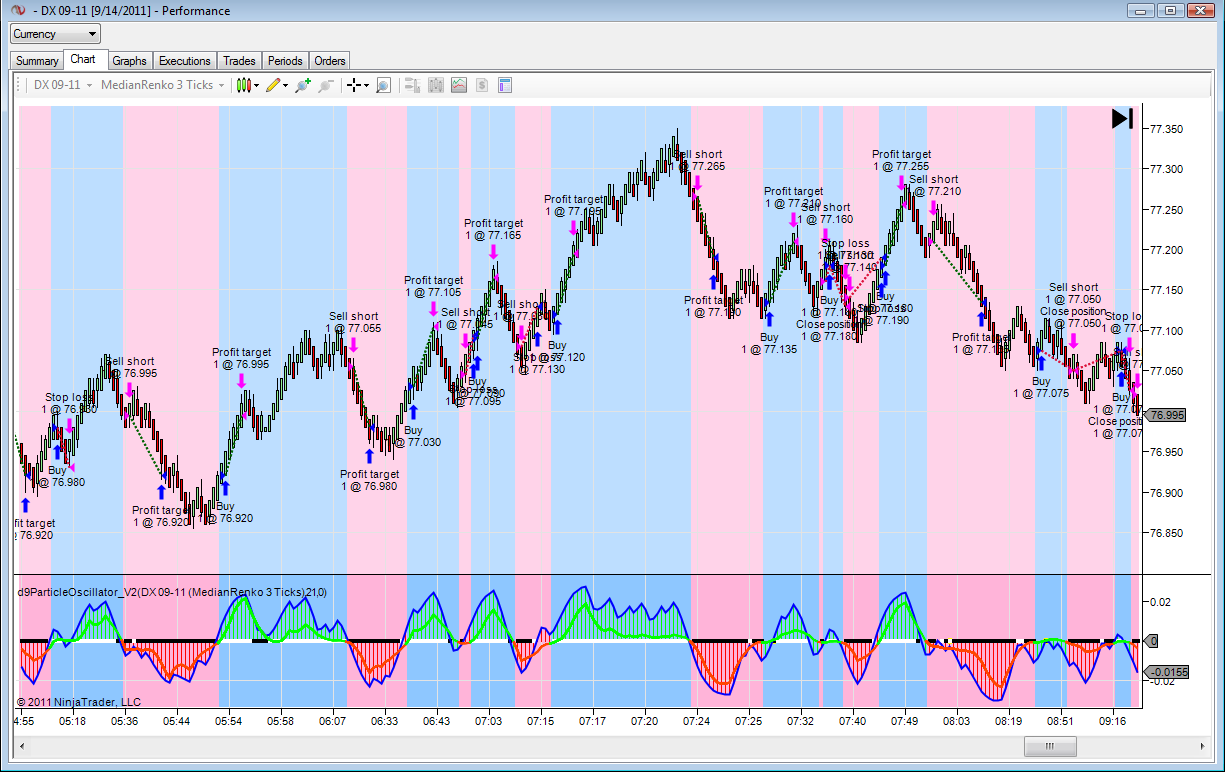Click the 'Profit target 1 @ 77.255' label

coord(901,160)
